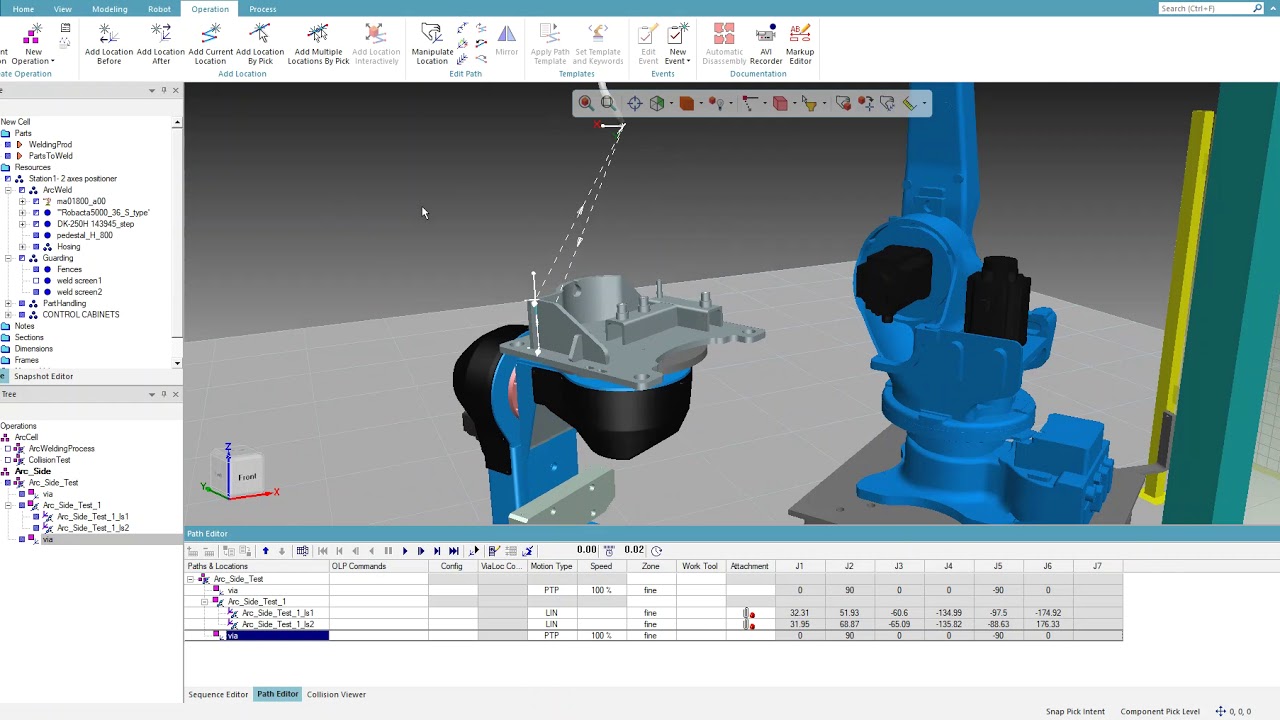The width and height of the screenshot is (1280, 720).
Task: Switch to the Sequence Editor tab
Action: 218,694
